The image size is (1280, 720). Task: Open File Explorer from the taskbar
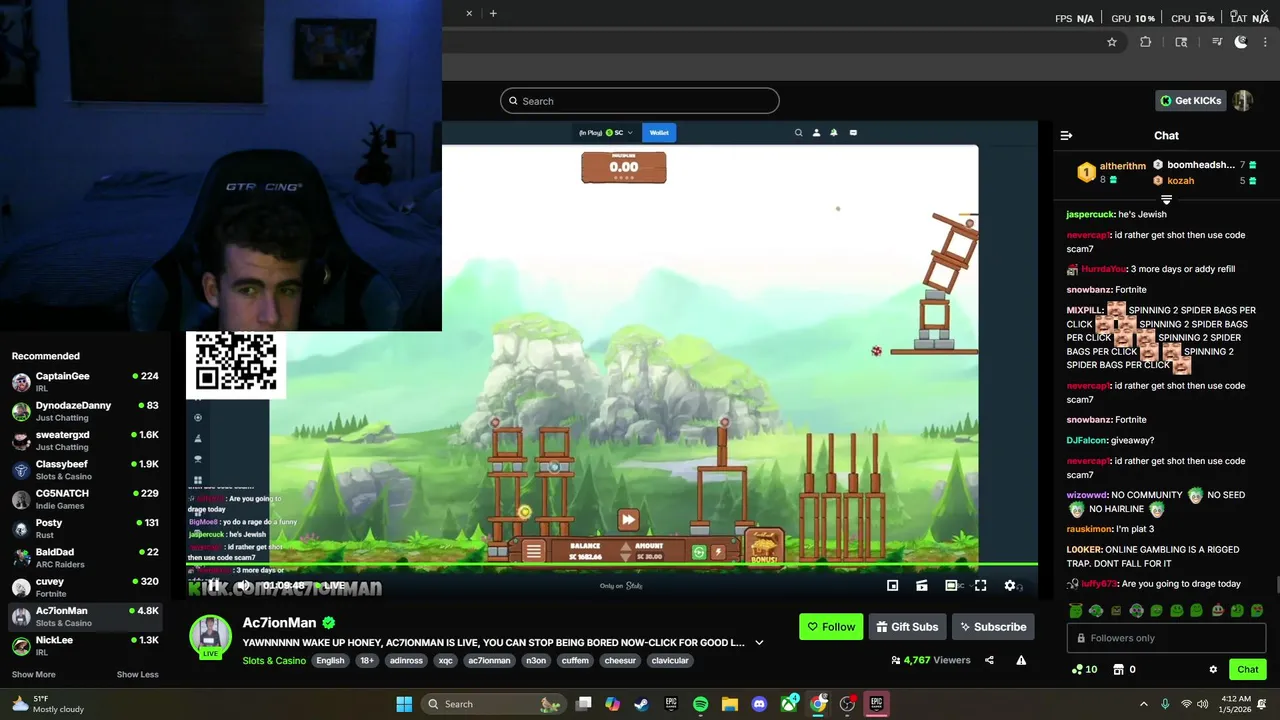729,704
